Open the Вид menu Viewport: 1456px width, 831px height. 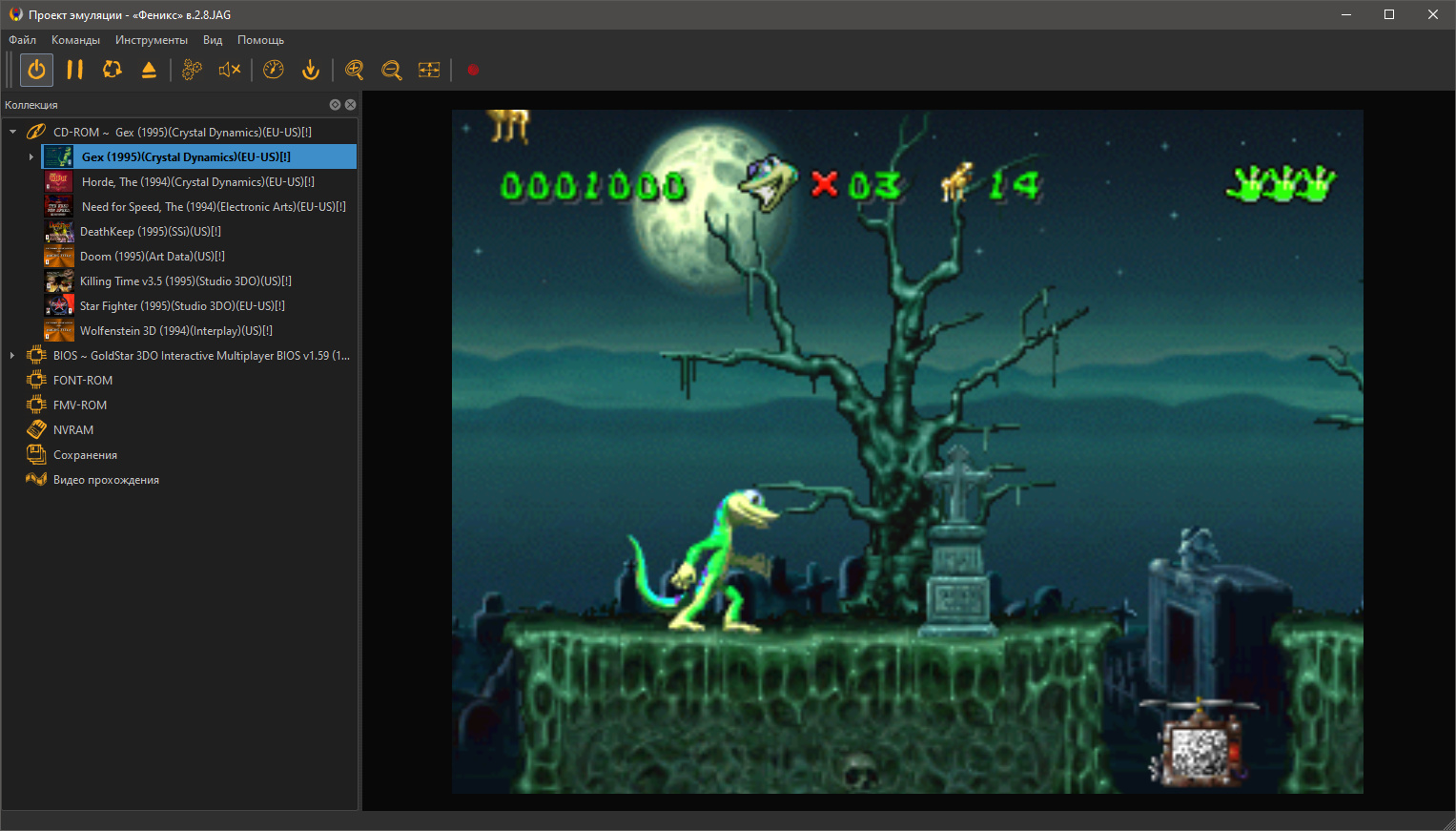point(213,40)
